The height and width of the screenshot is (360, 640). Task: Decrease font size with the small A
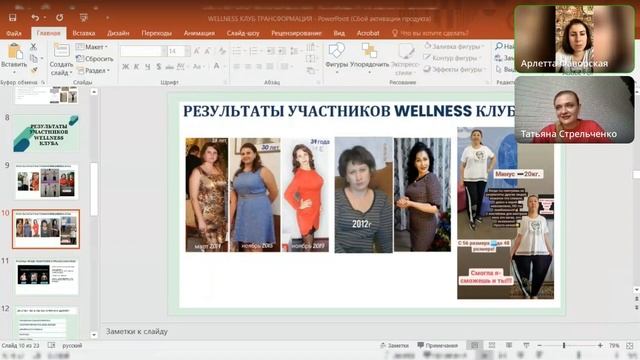(x=208, y=51)
